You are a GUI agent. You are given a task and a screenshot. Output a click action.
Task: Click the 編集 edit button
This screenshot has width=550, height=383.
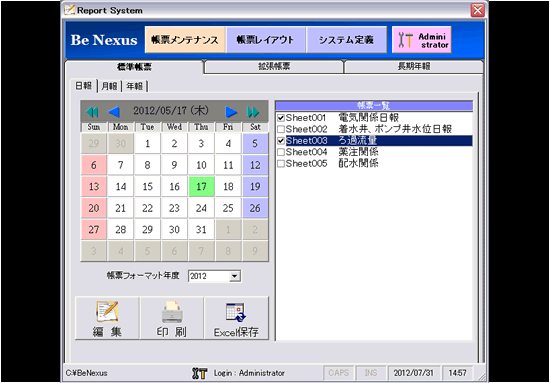(x=107, y=318)
